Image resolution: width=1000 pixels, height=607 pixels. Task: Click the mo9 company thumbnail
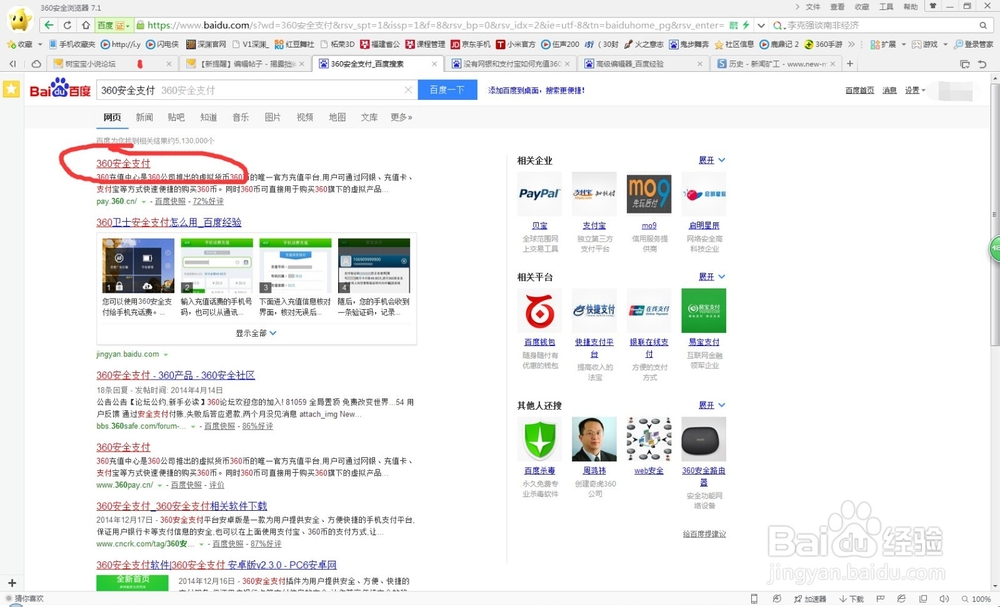click(649, 194)
